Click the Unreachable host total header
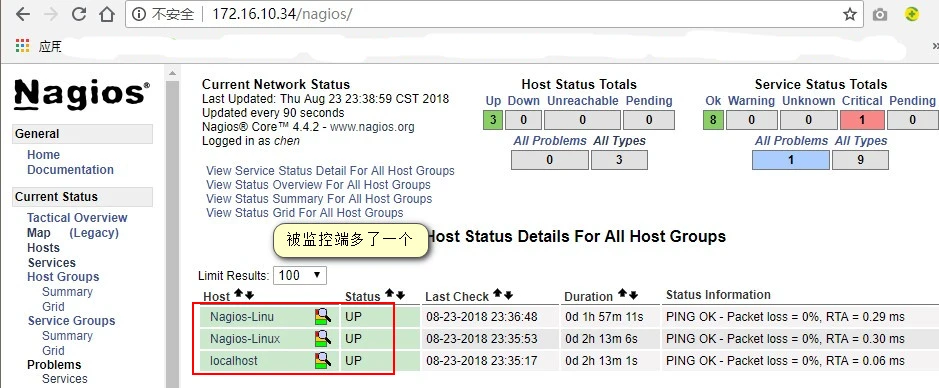Screen dimensions: 939x388 coord(582,101)
